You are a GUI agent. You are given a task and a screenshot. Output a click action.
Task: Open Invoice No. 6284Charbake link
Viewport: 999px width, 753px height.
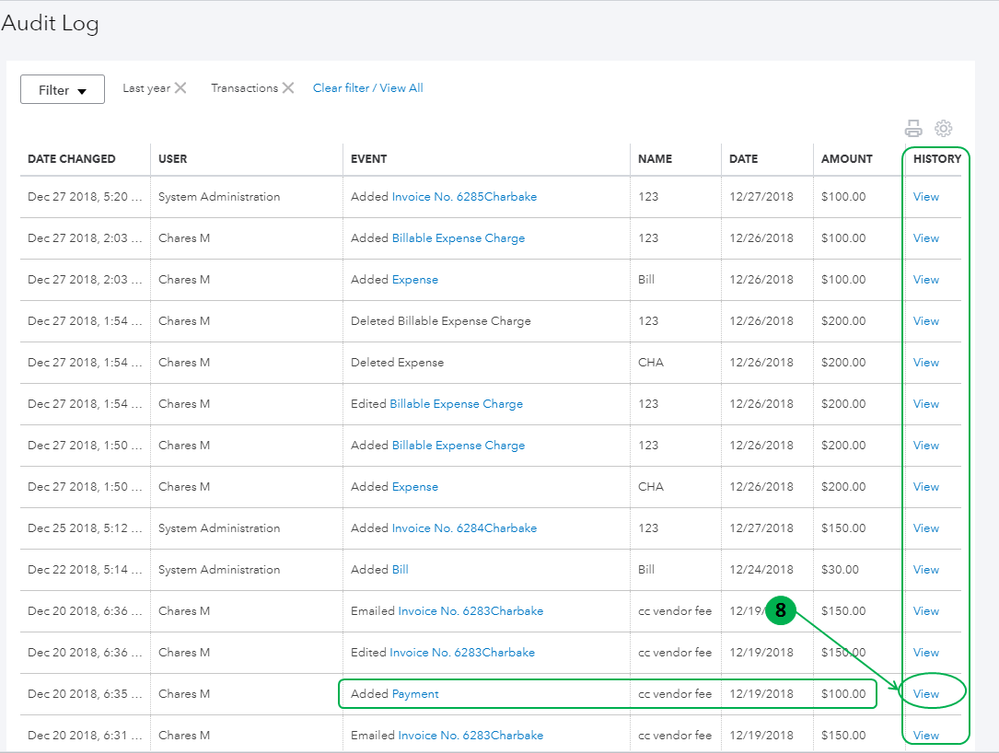pos(464,528)
